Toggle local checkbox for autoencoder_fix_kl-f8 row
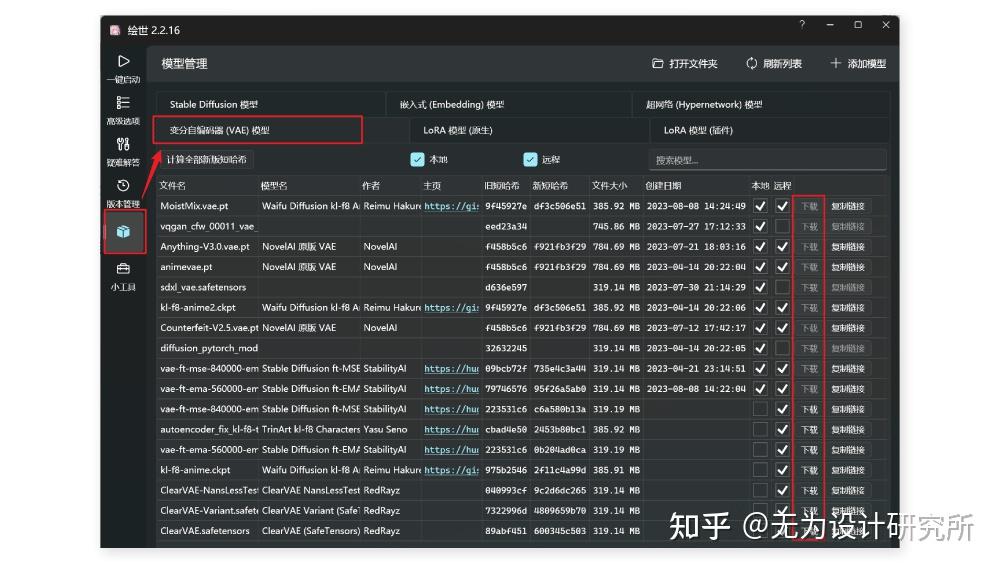 click(760, 430)
